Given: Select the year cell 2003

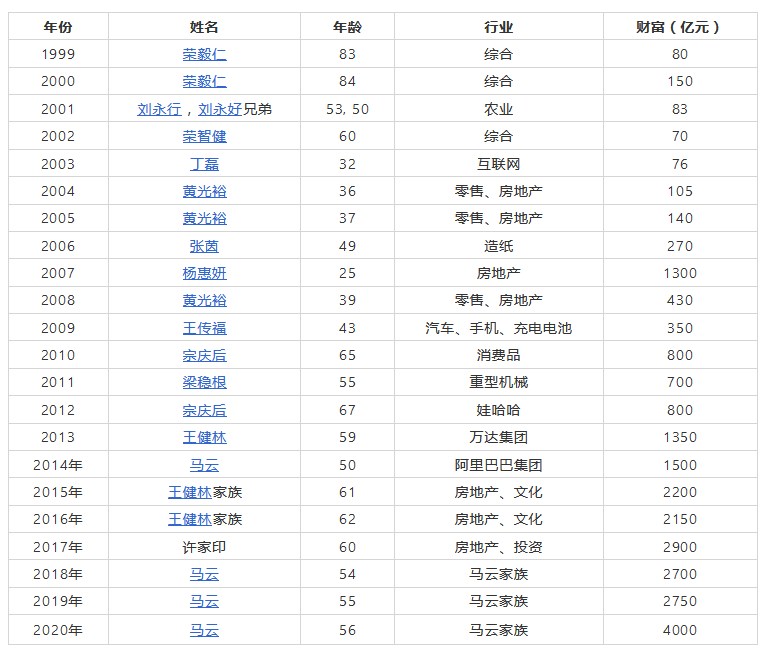Looking at the screenshot, I should (x=58, y=164).
